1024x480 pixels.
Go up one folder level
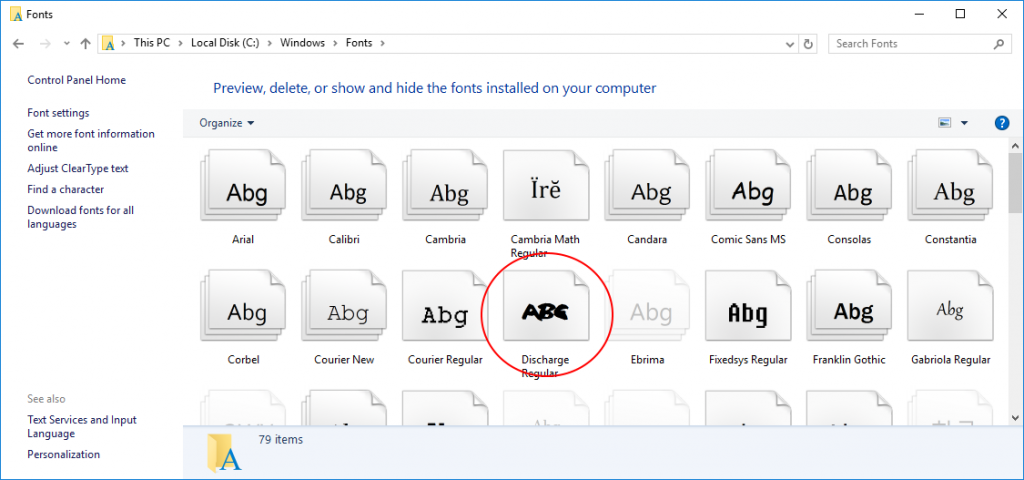coord(85,44)
